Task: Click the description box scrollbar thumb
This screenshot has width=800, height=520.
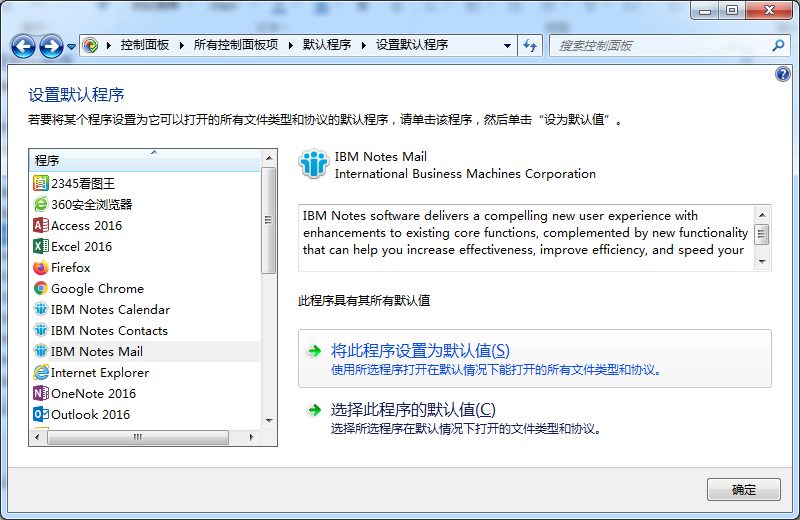Action: [762, 235]
